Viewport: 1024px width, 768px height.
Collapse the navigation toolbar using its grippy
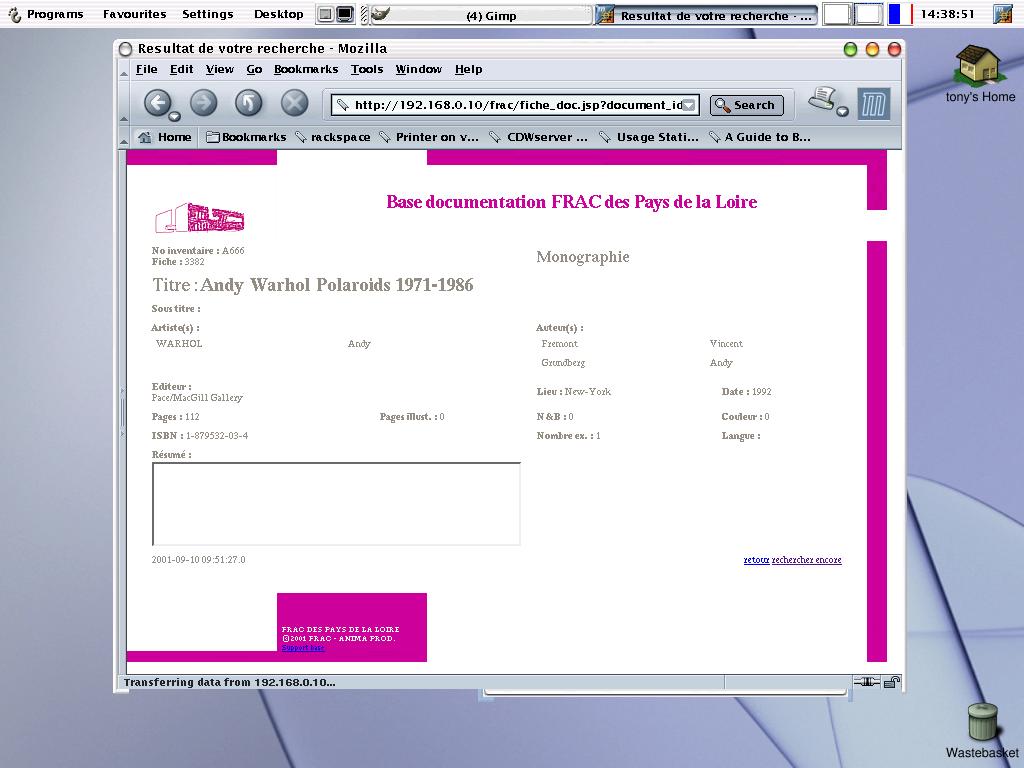[x=124, y=103]
